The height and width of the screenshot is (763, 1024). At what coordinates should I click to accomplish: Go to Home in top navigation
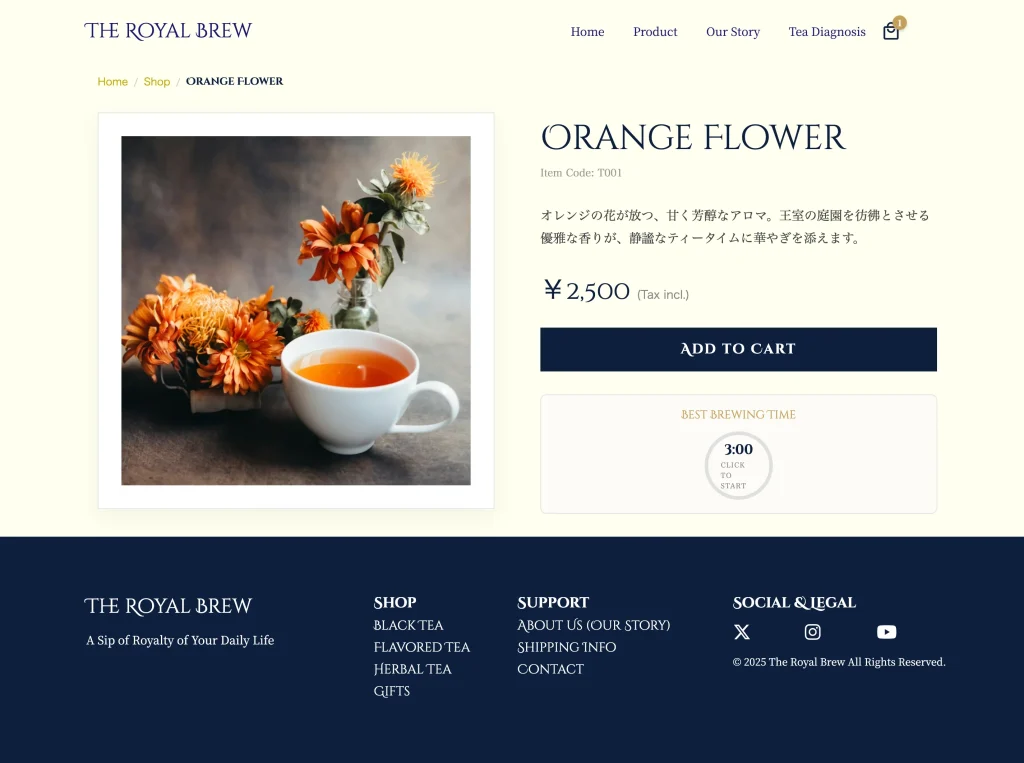click(x=587, y=32)
